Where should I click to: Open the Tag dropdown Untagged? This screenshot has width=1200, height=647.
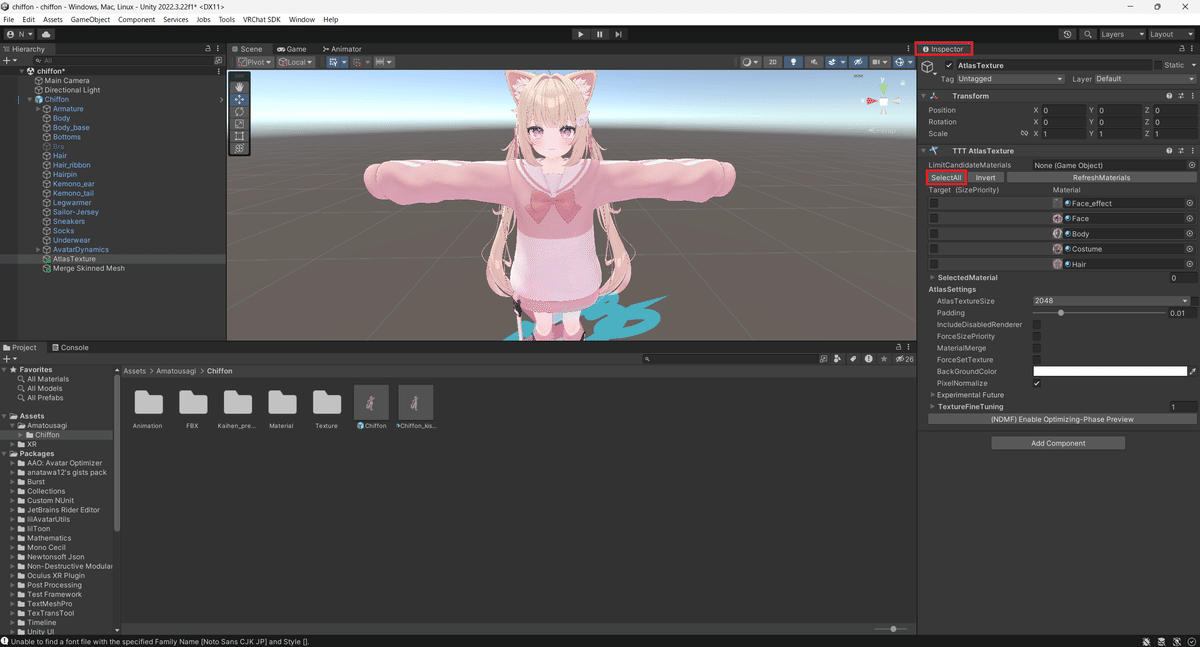(1011, 79)
